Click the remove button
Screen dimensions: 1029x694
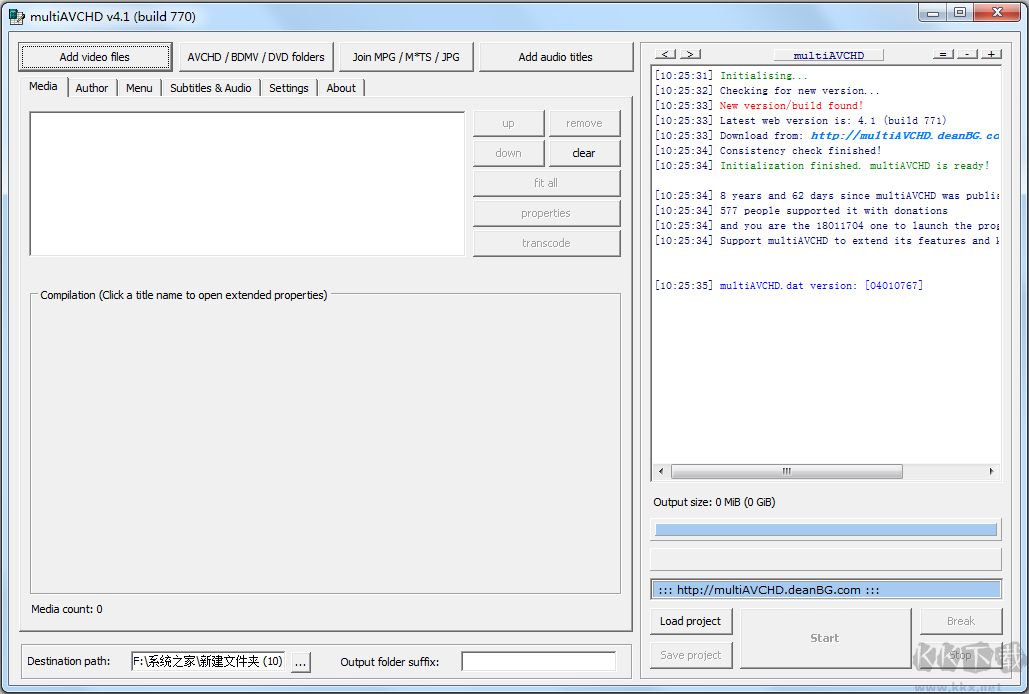point(584,123)
